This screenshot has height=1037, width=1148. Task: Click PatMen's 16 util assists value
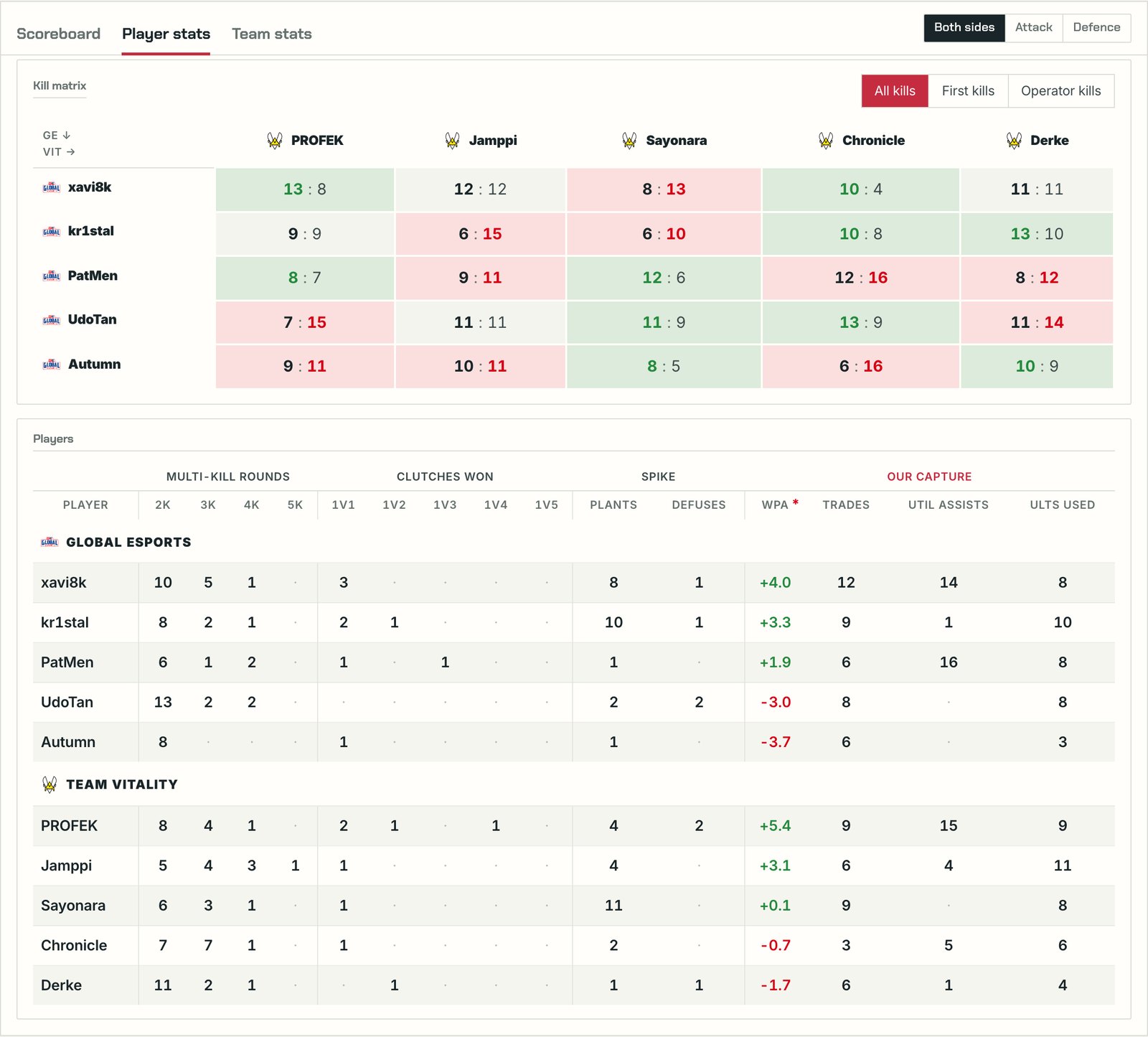[x=949, y=662]
